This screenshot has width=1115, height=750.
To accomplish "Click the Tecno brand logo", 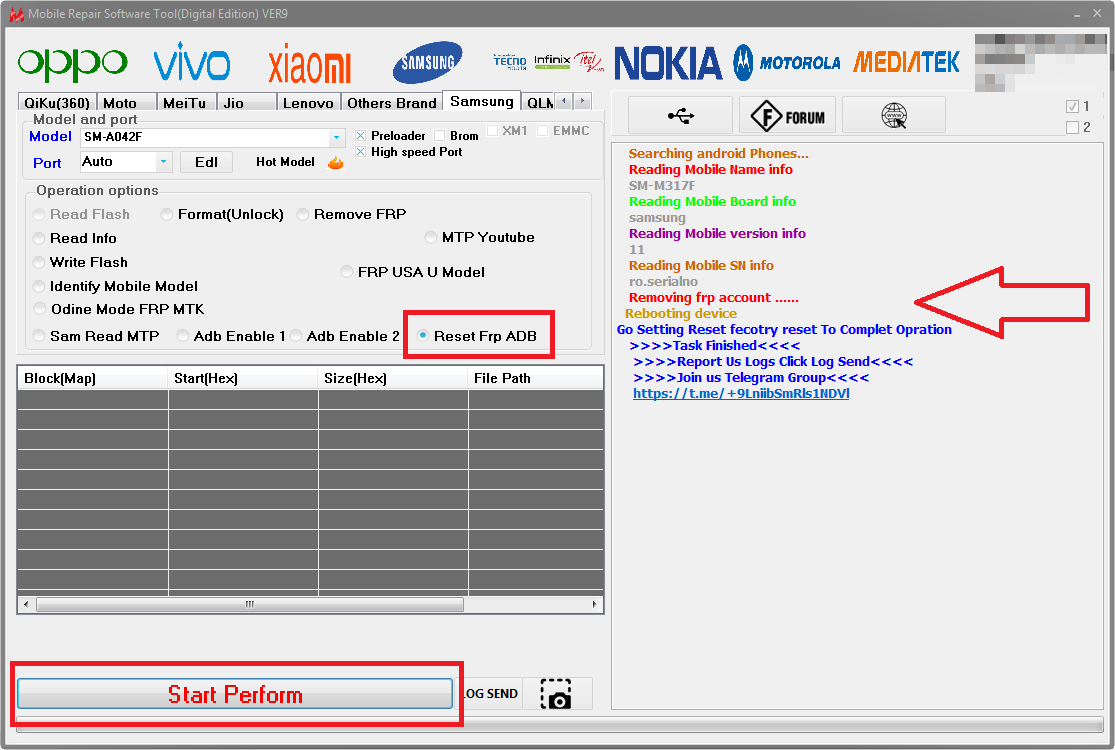I will pos(510,62).
